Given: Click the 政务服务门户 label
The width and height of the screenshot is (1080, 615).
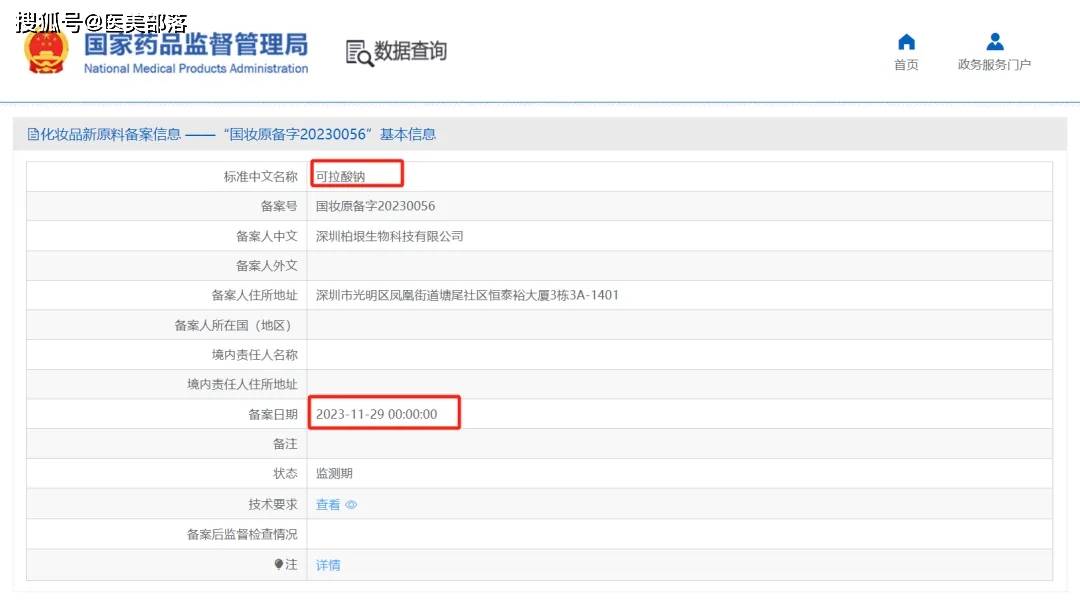Looking at the screenshot, I should 995,65.
